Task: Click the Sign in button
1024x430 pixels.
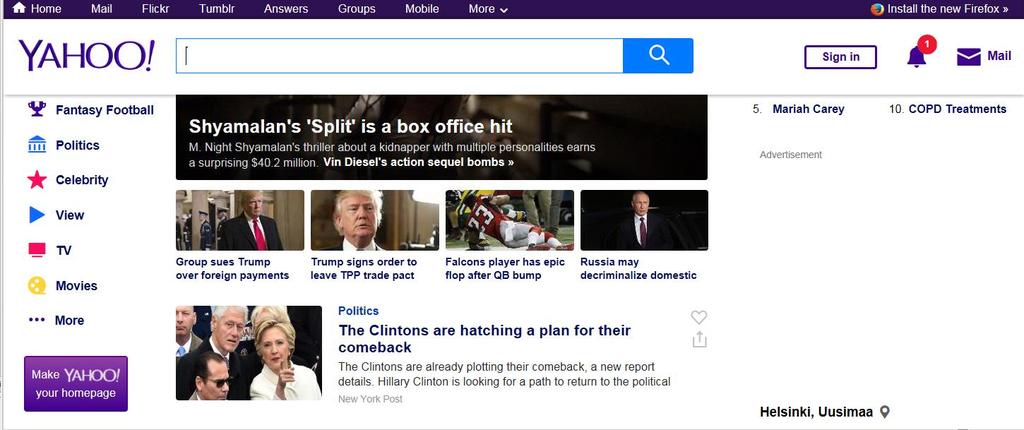Action: (840, 57)
